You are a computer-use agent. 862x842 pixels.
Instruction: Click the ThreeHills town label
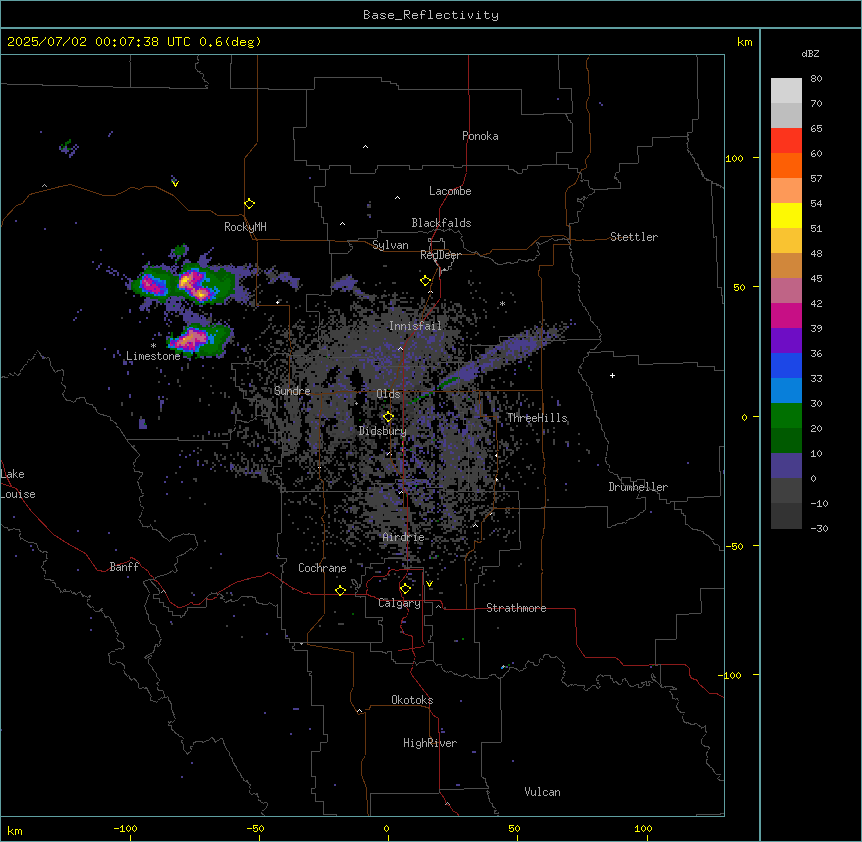click(537, 418)
